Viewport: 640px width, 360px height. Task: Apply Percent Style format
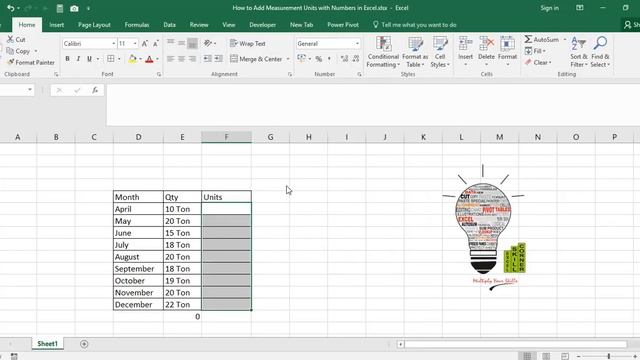tap(319, 59)
